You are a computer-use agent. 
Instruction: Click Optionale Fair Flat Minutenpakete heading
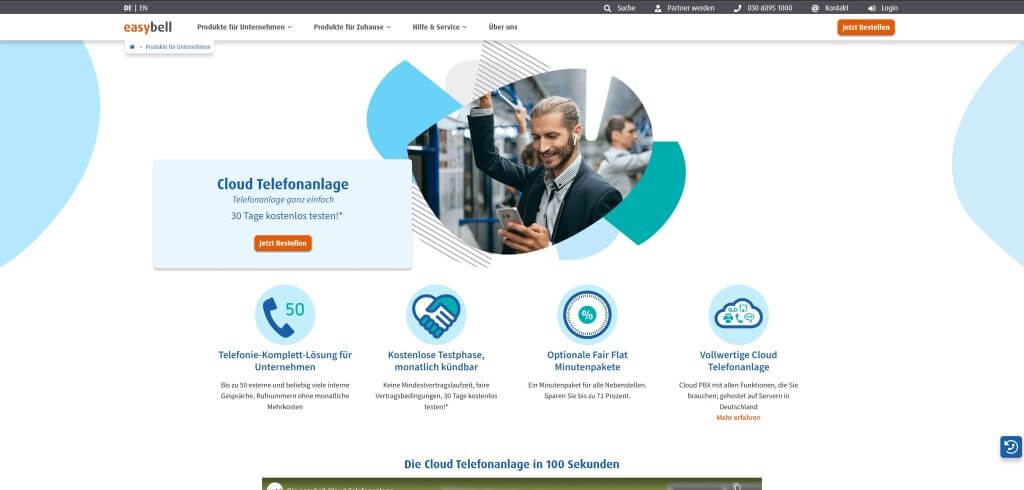587,361
